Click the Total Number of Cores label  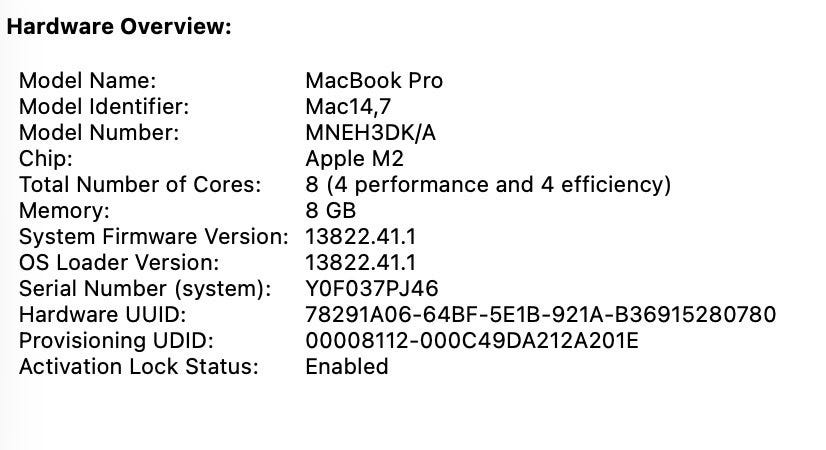140,184
